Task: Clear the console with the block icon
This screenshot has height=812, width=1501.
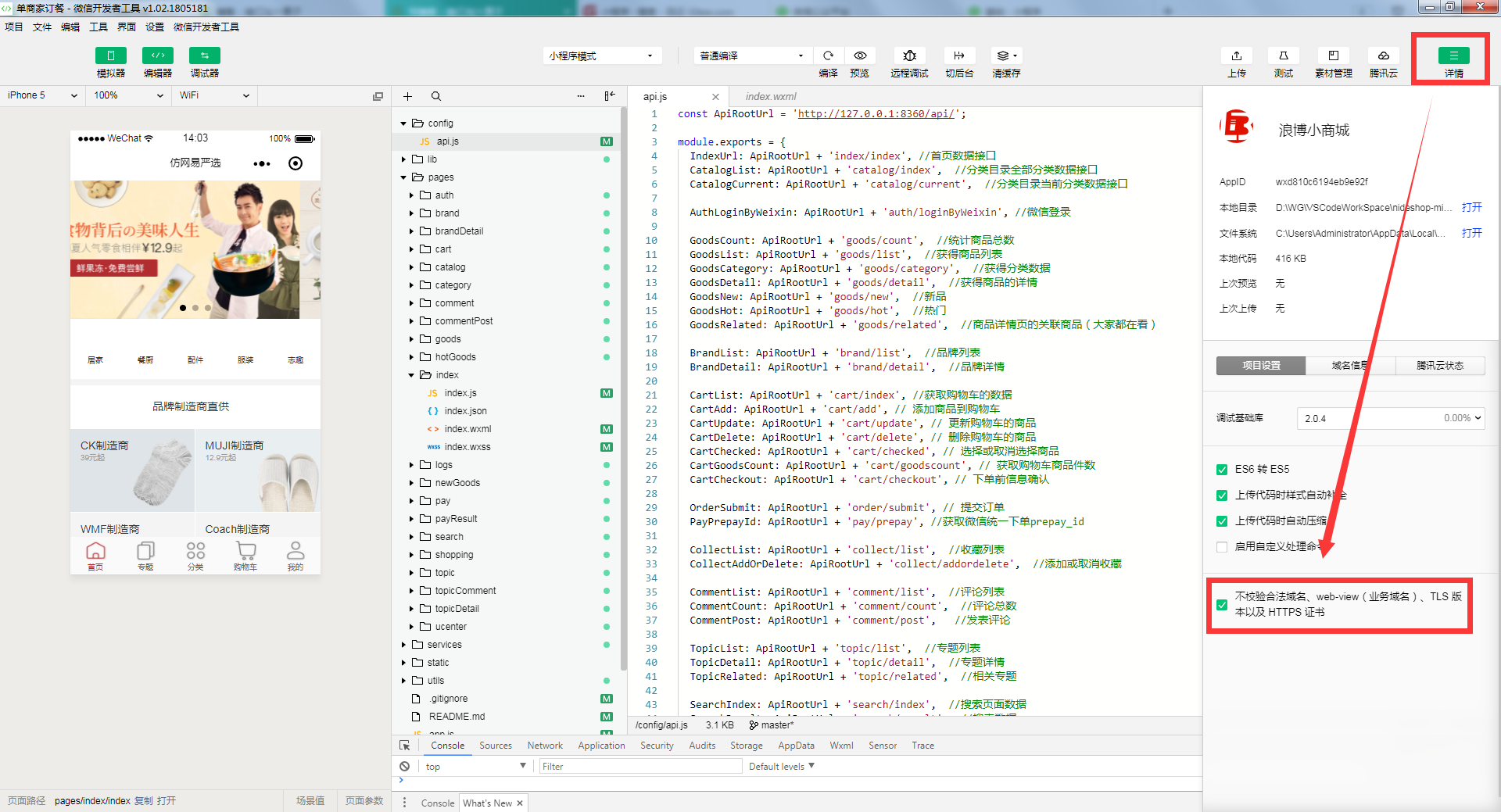Action: click(404, 767)
